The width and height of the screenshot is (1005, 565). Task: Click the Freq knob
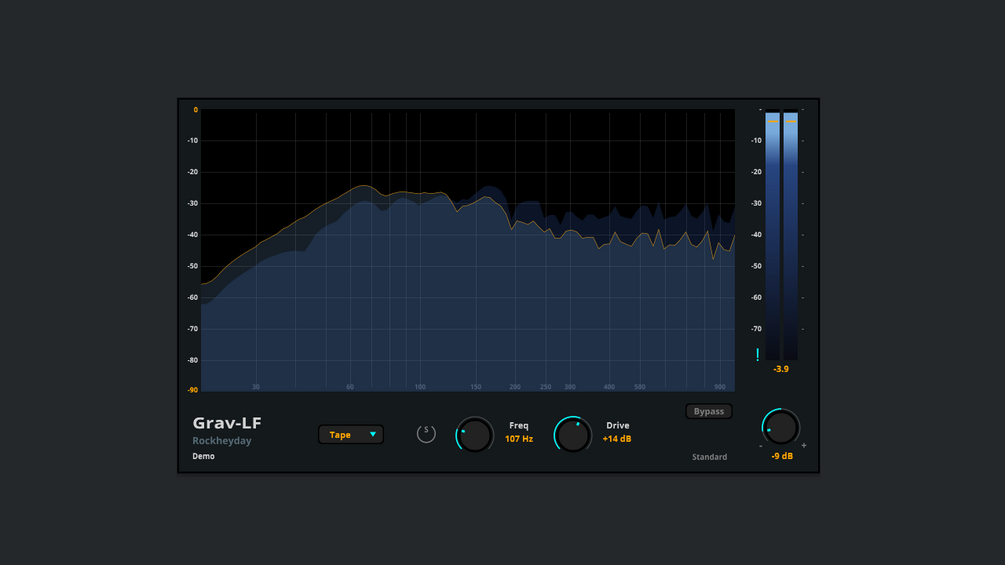[474, 435]
